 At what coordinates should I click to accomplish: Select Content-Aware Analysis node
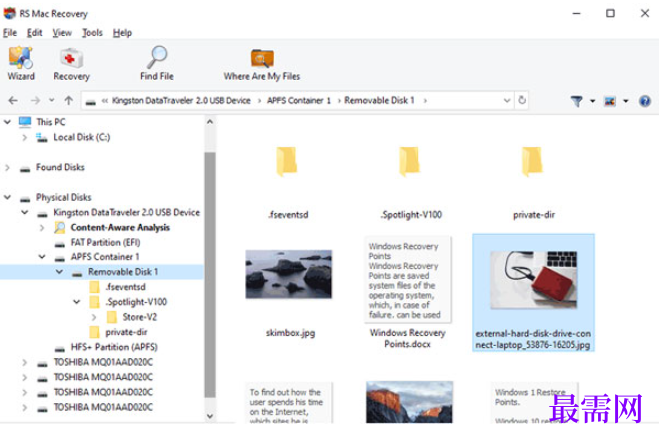(x=120, y=227)
